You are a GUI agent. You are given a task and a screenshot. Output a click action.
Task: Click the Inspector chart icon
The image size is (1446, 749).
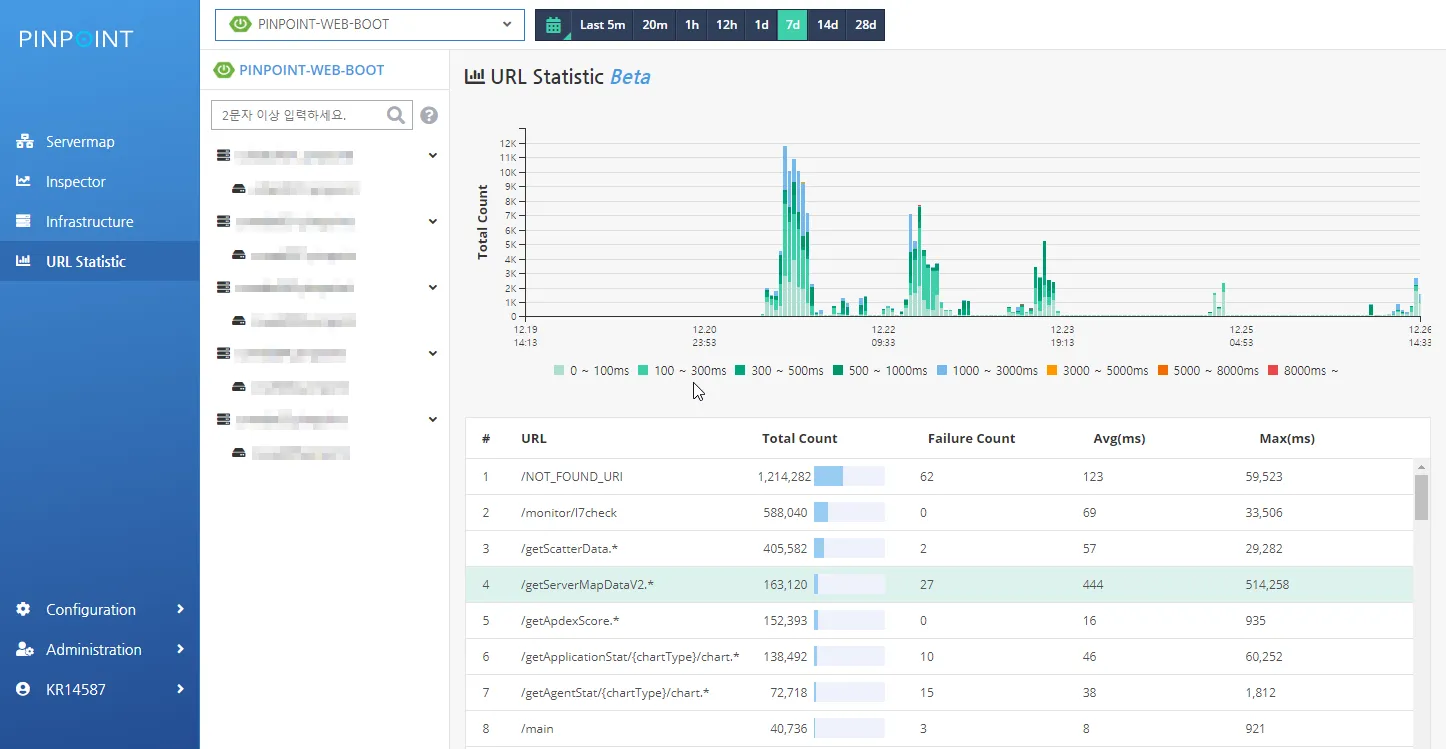[24, 182]
